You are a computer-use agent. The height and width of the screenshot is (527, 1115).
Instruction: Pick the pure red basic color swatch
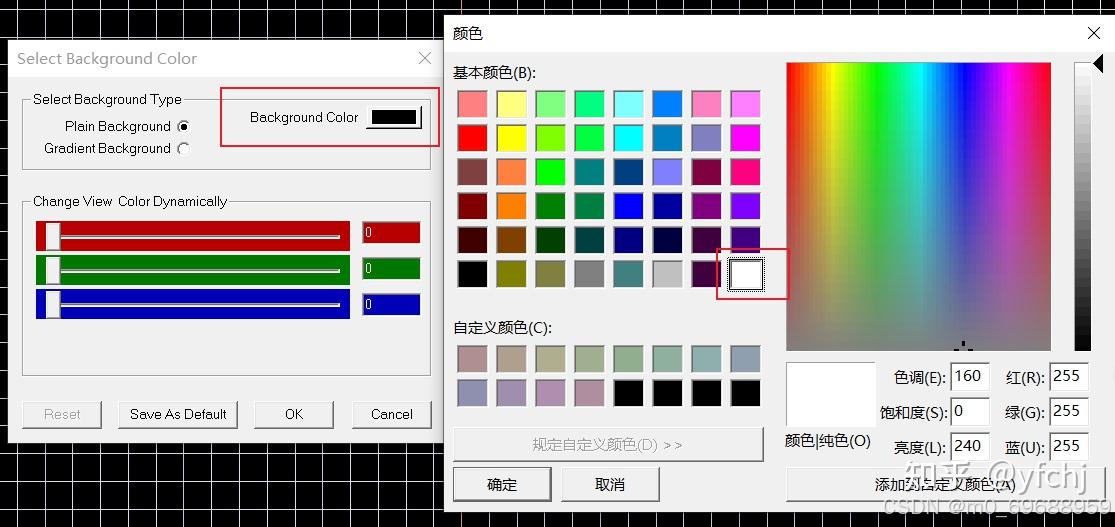coord(472,138)
